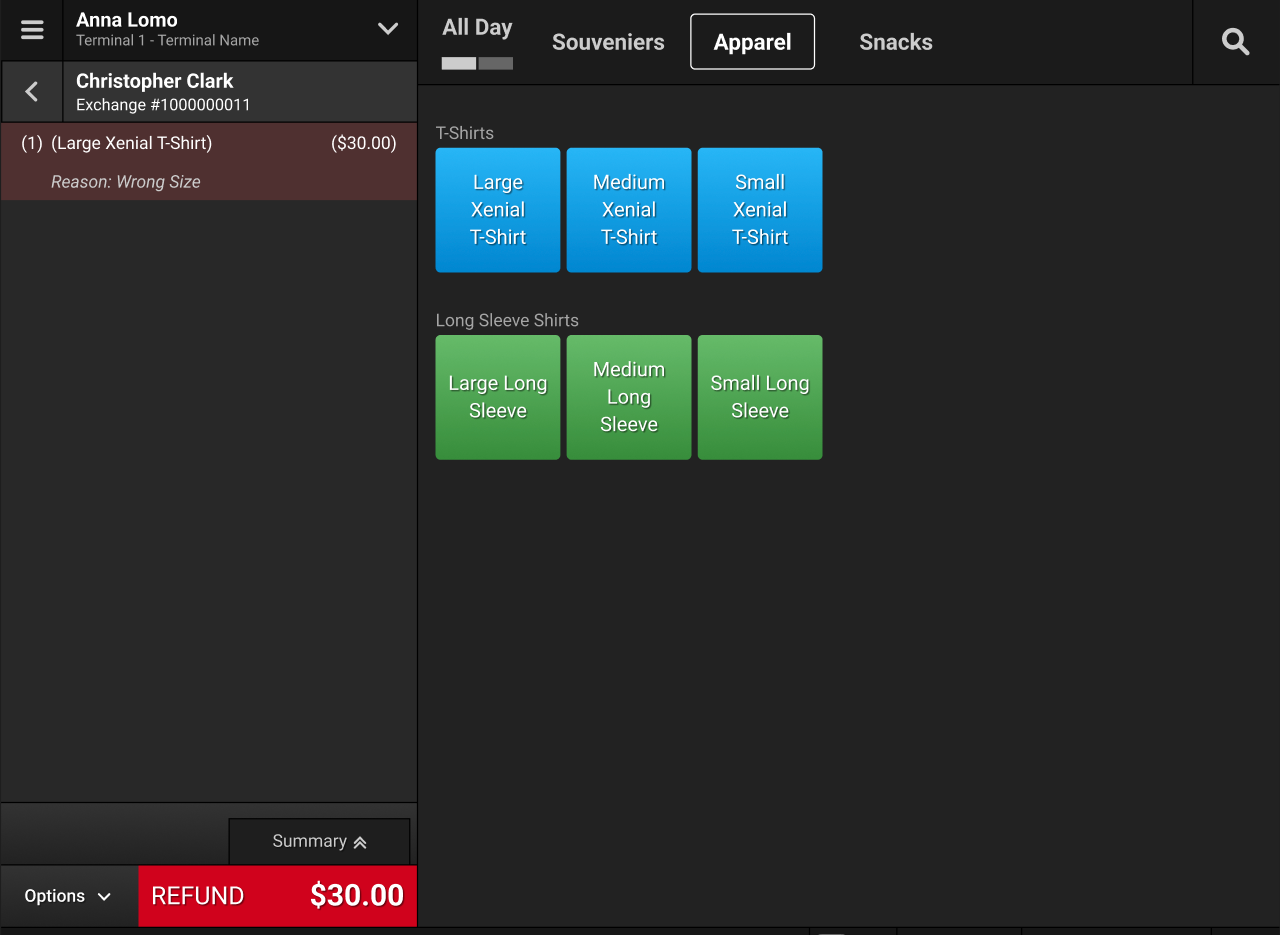Open the Snacks category tab
Screen dimensions: 1280x935
[895, 42]
